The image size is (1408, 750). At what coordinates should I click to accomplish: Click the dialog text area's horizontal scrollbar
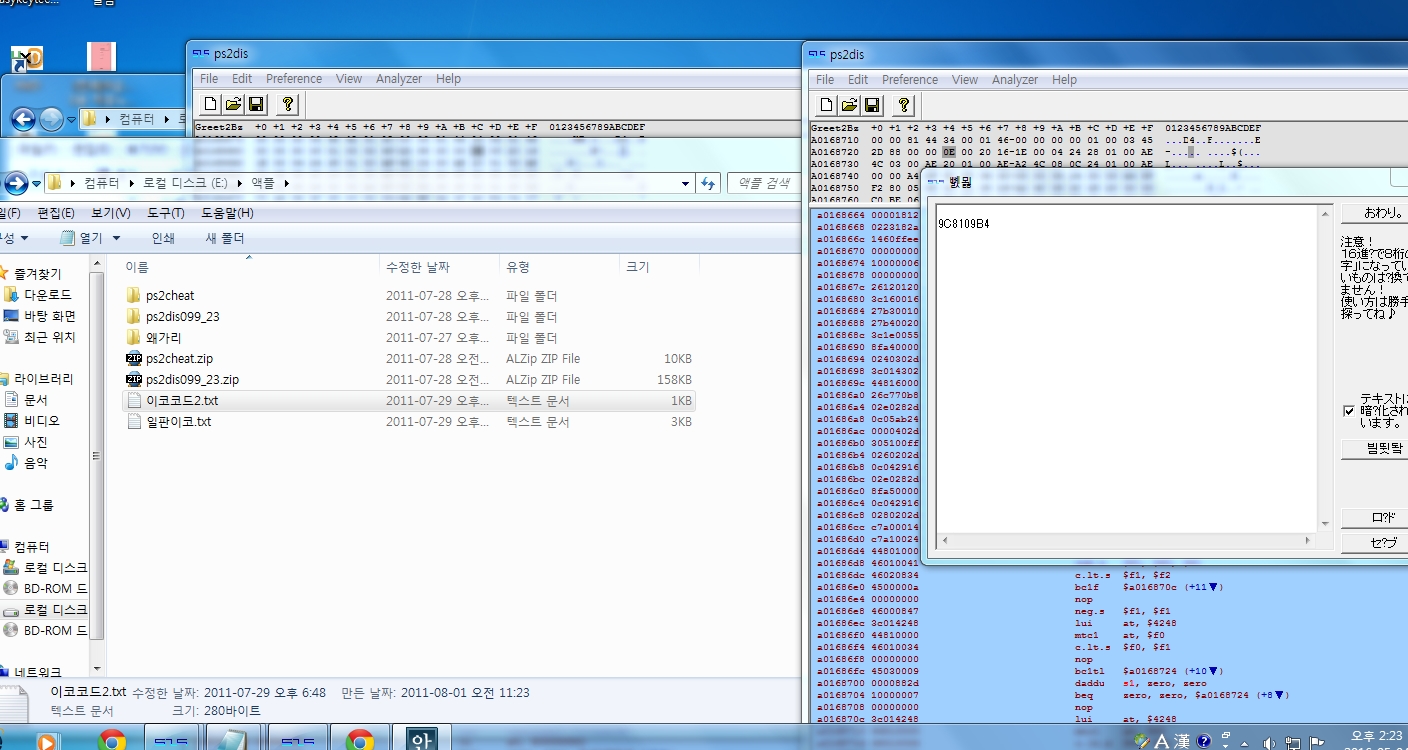click(x=1126, y=541)
